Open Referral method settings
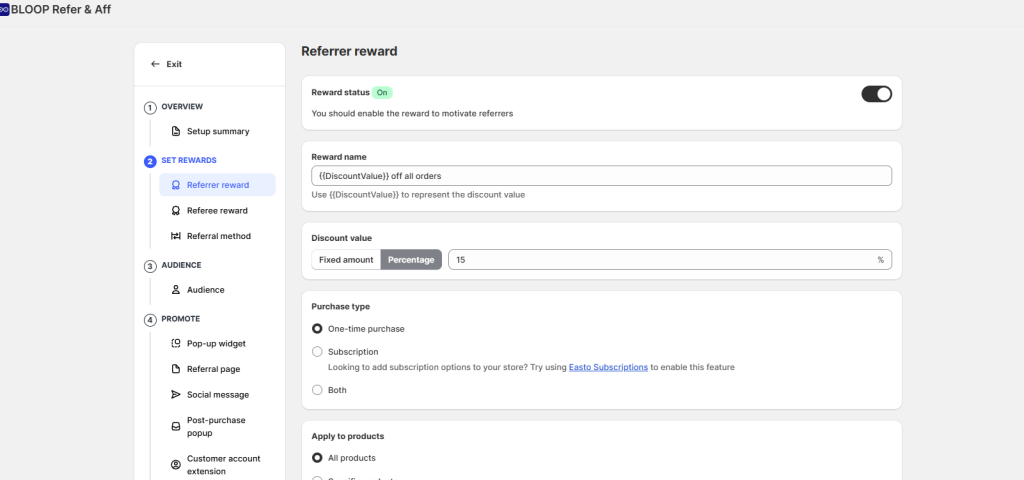 [217, 236]
